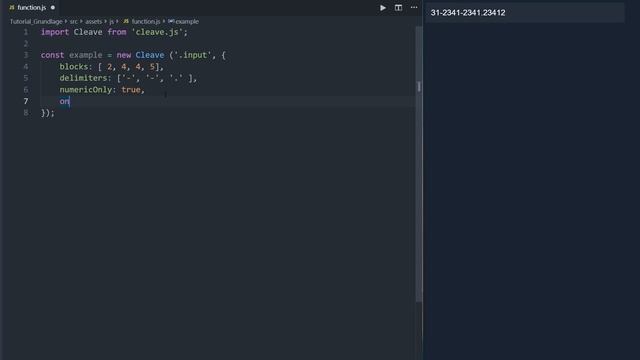Click the '.input' selector string
640x360 pixels.
coord(193,55)
